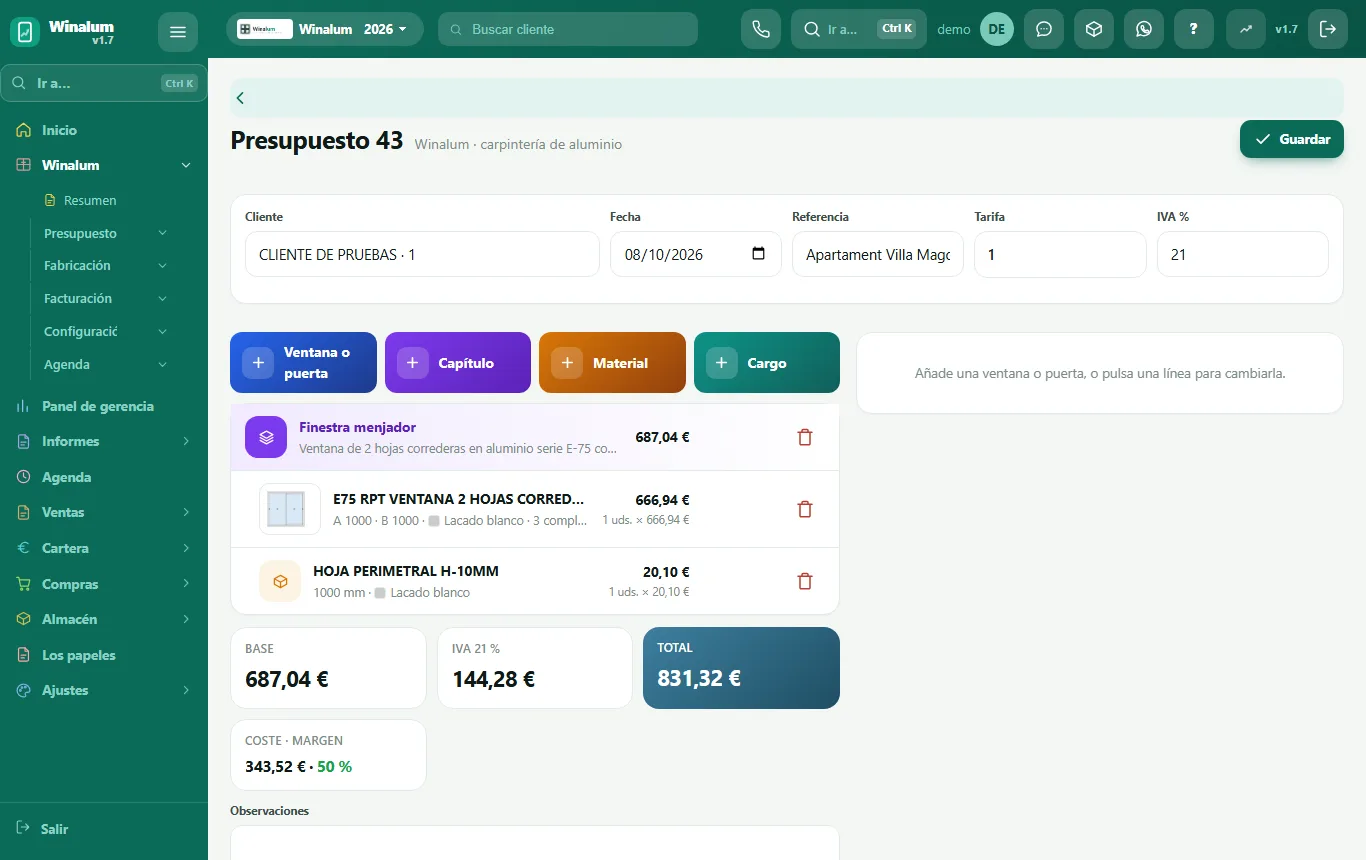1366x860 pixels.
Task: Open the Winalum 2026 company dropdown
Action: 325,29
